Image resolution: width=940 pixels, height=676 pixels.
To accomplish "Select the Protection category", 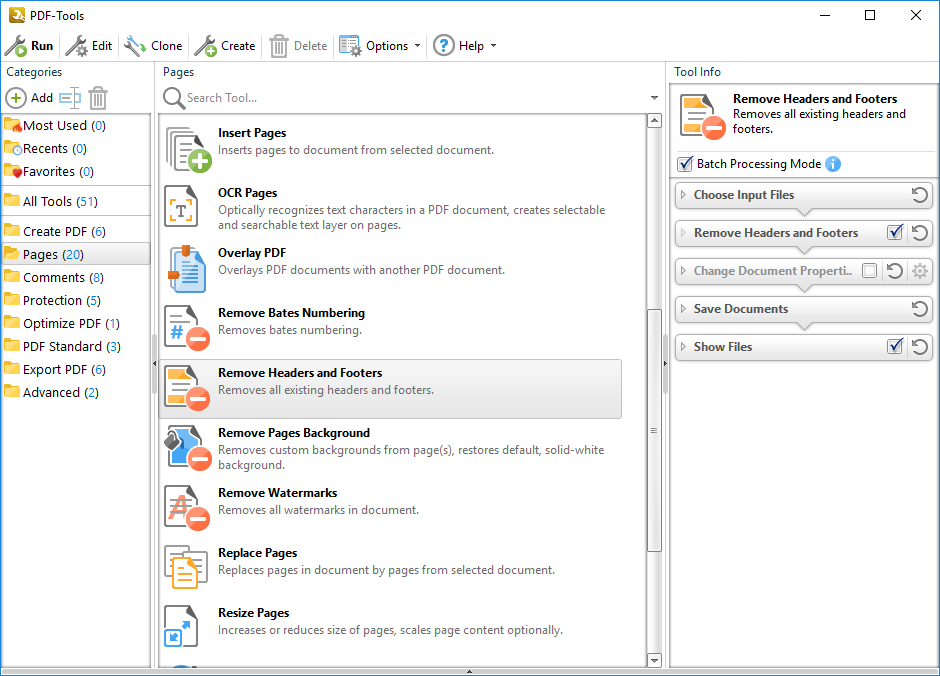I will coord(53,300).
